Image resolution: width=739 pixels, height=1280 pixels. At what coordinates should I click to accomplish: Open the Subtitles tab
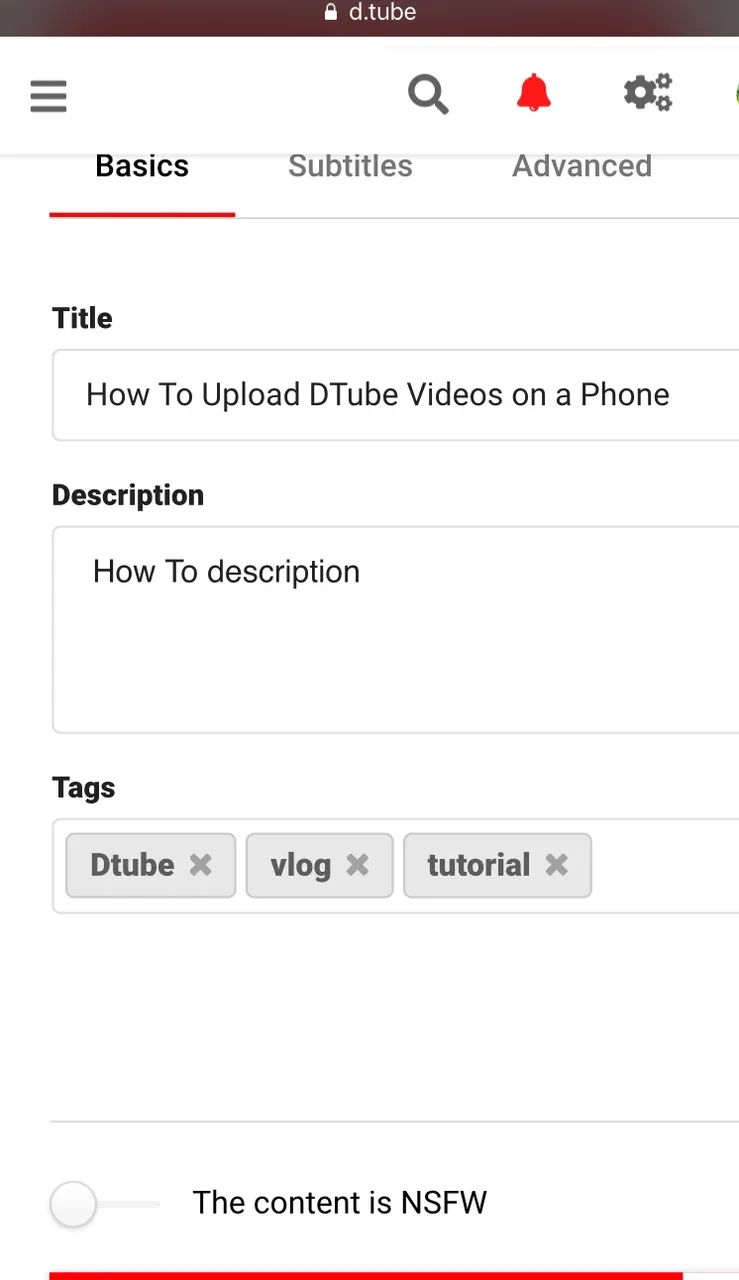350,166
